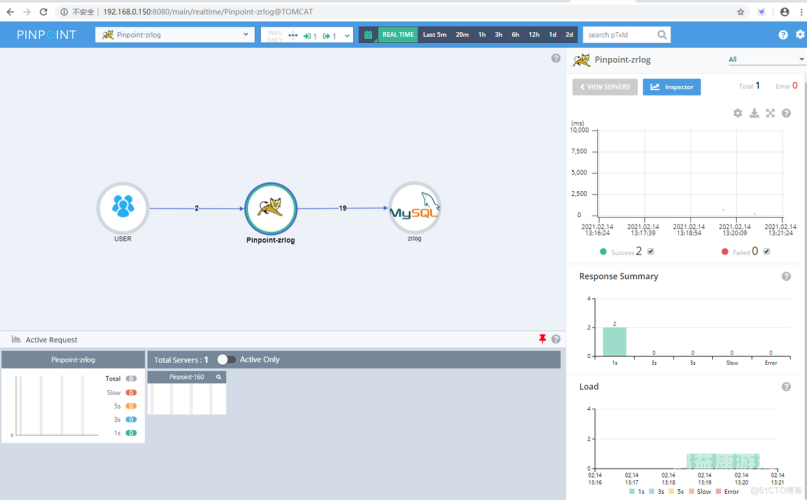The width and height of the screenshot is (807, 500).
Task: Click the scatter chart download icon
Action: tap(754, 113)
